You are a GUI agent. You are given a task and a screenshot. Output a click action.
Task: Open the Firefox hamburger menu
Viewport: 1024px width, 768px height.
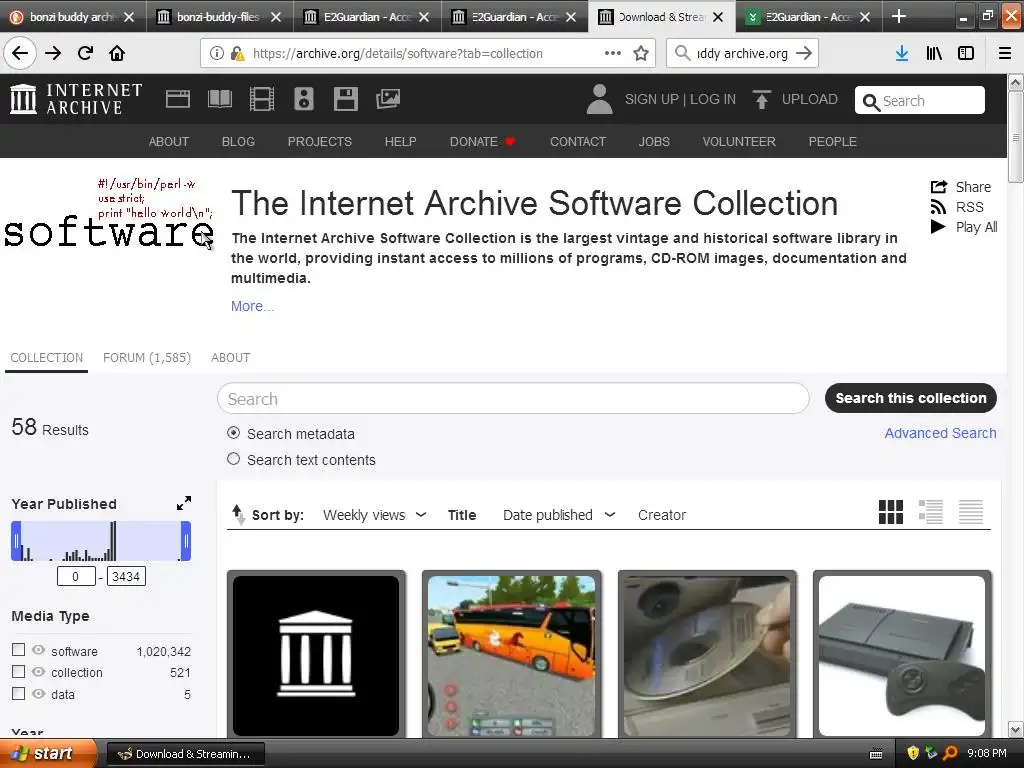pyautogui.click(x=1005, y=54)
